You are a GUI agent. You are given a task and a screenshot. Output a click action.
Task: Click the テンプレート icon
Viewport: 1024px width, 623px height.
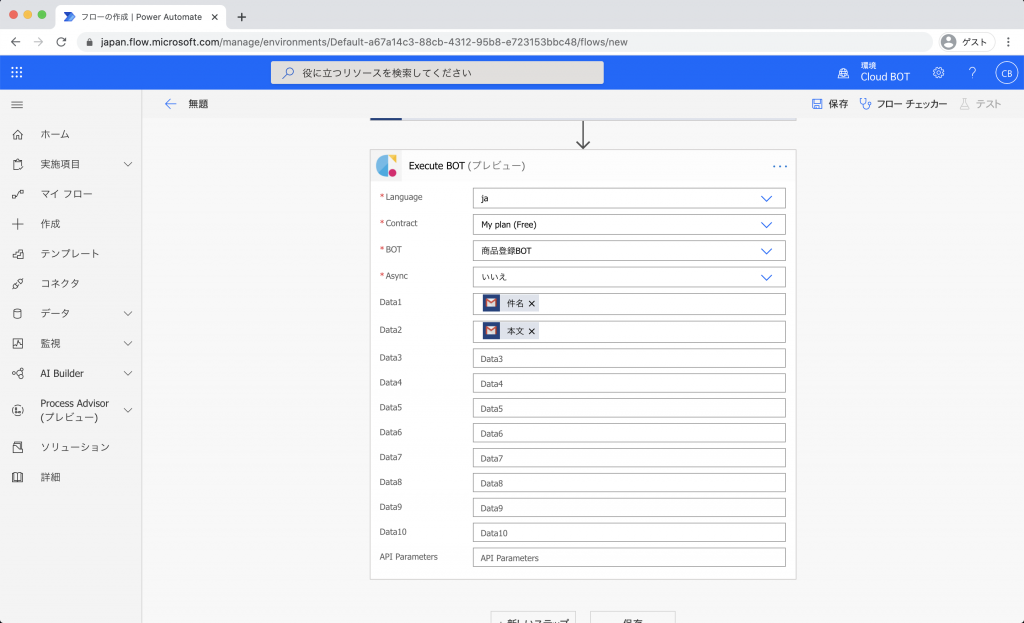tap(18, 254)
